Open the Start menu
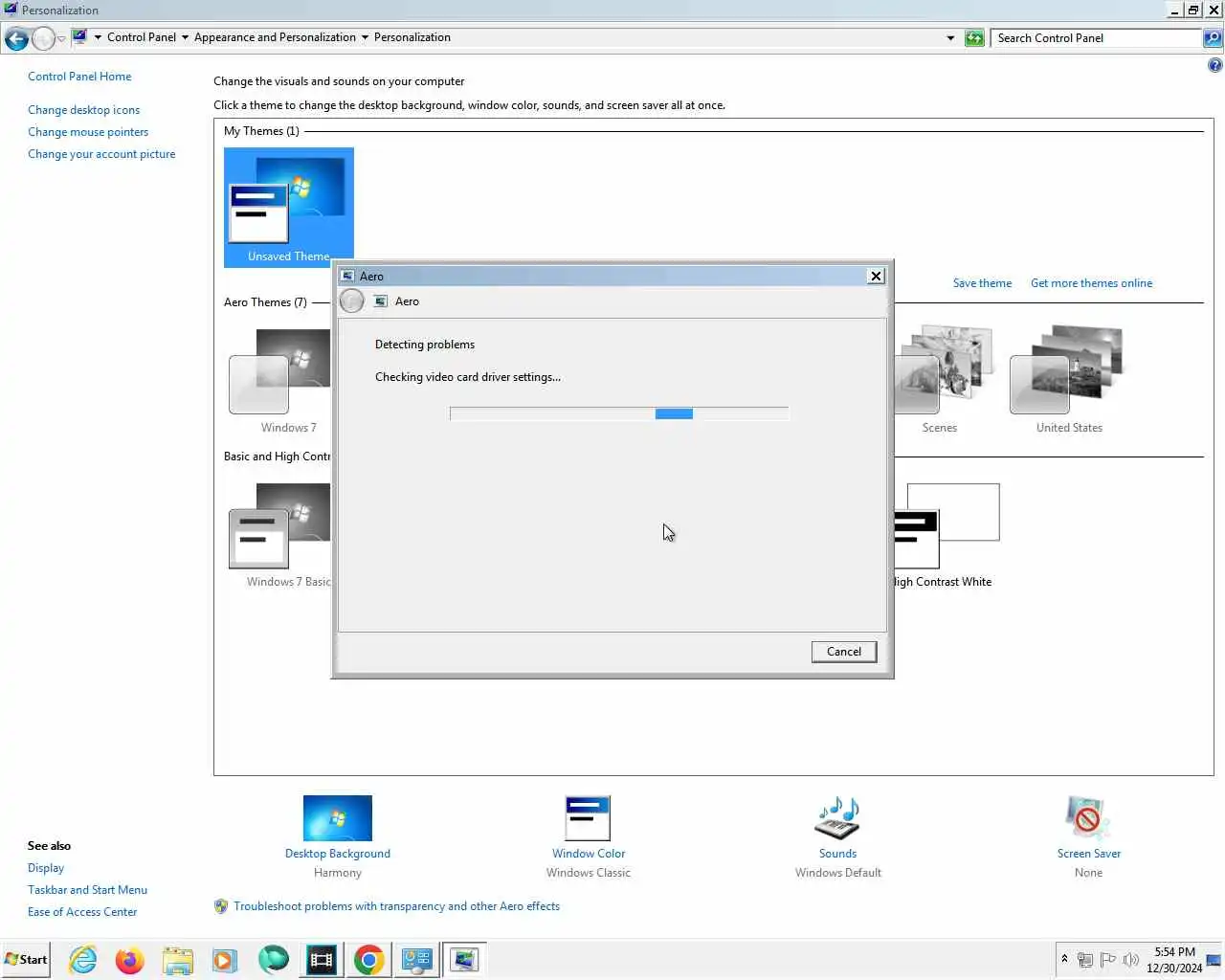Screen dimensions: 1225x980 click(x=26, y=960)
